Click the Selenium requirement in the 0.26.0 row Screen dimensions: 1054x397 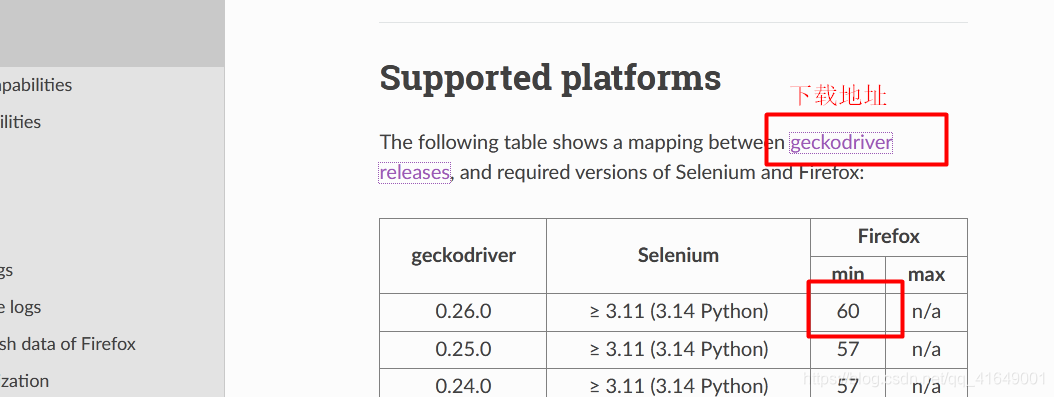coord(678,312)
